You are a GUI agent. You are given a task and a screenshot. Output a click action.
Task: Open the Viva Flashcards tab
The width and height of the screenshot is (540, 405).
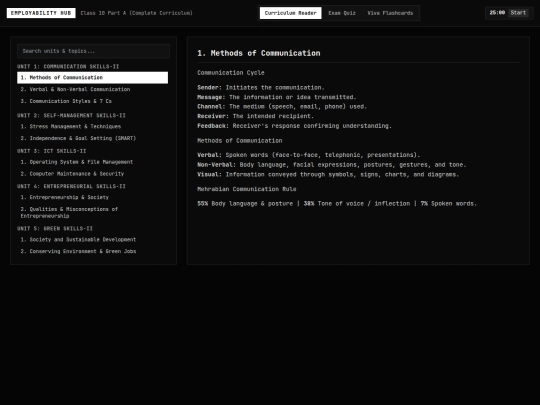[x=390, y=13]
